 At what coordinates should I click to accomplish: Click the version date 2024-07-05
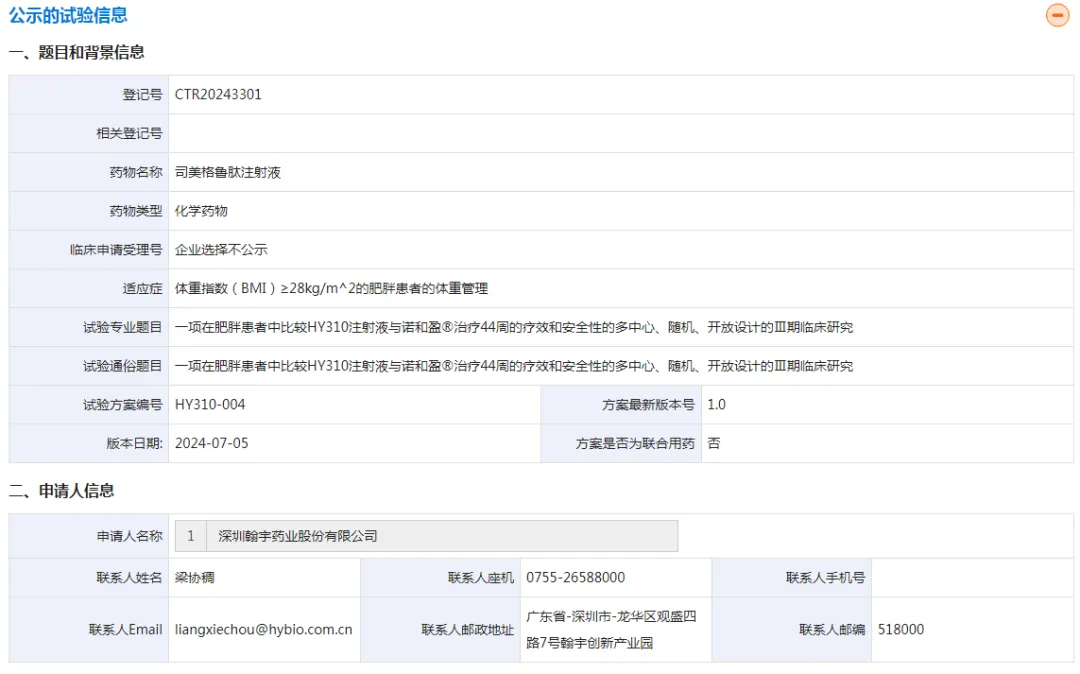click(x=211, y=443)
